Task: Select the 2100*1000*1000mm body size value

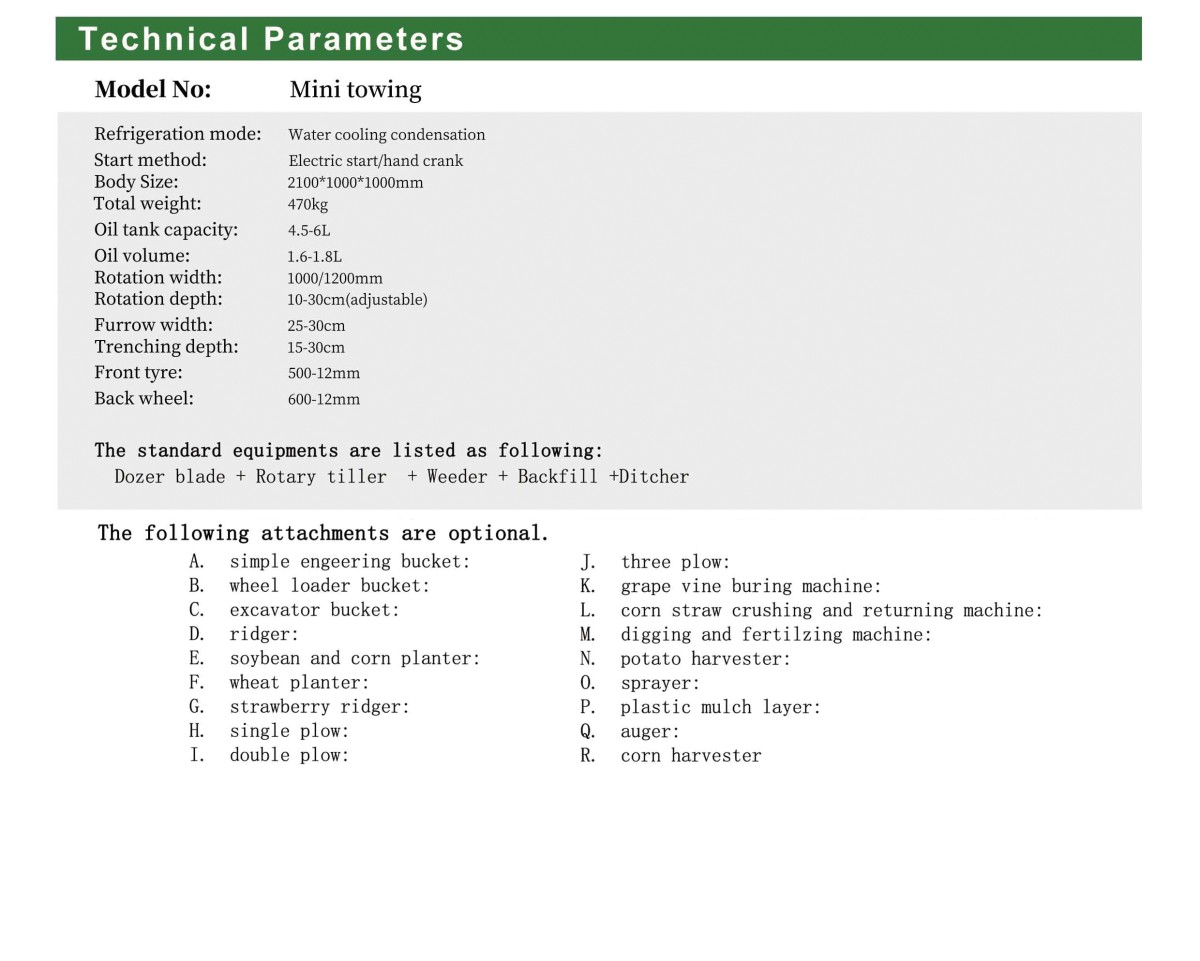Action: pyautogui.click(x=355, y=183)
